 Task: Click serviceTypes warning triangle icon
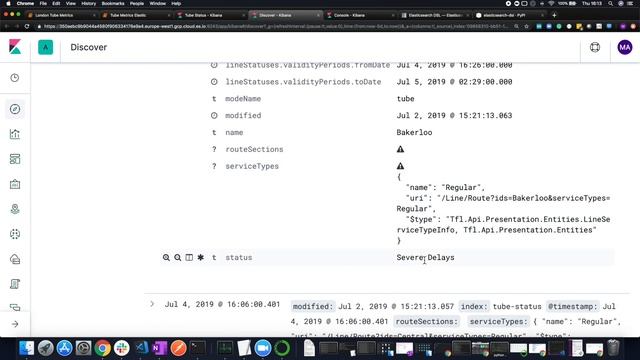tap(400, 166)
